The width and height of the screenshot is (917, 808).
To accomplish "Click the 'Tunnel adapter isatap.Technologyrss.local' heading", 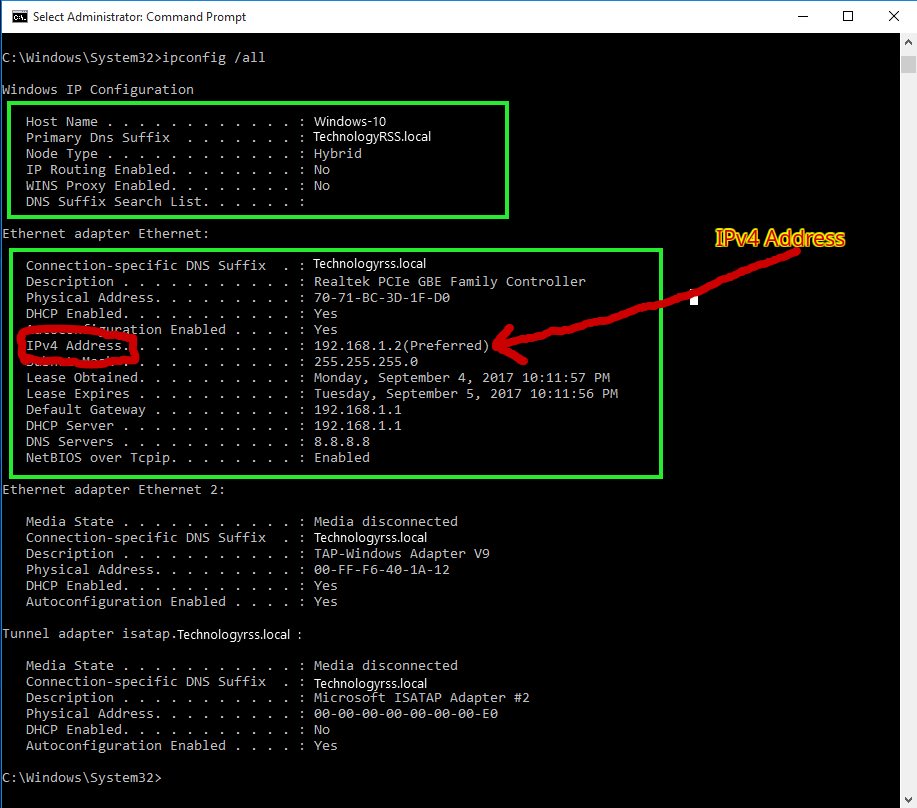I will [x=152, y=634].
